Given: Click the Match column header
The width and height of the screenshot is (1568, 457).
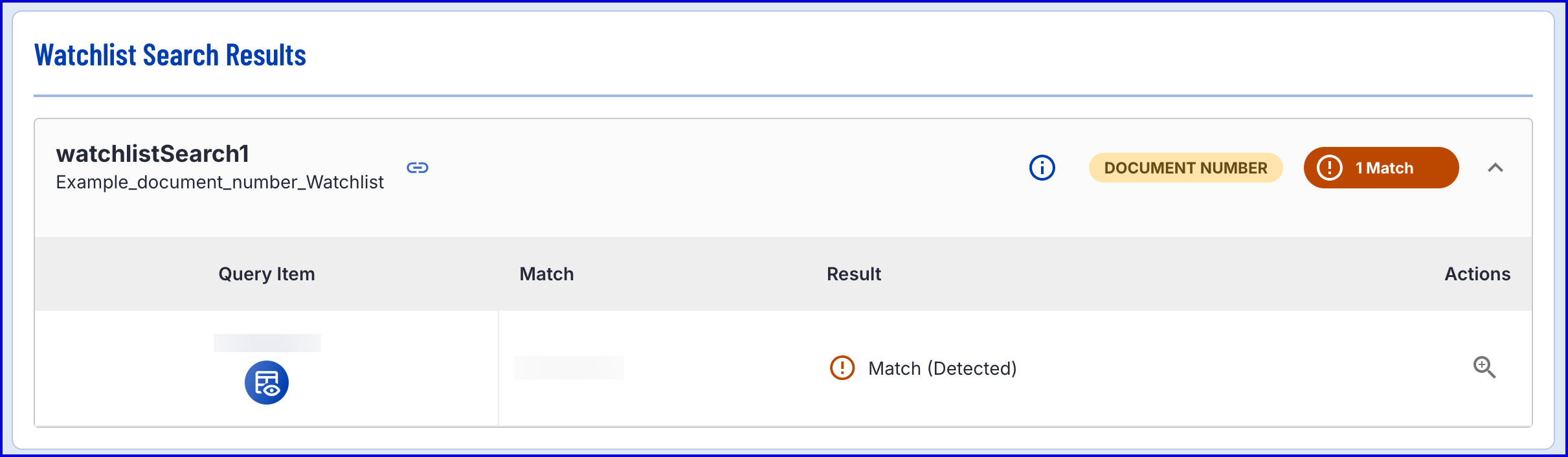Looking at the screenshot, I should (546, 274).
